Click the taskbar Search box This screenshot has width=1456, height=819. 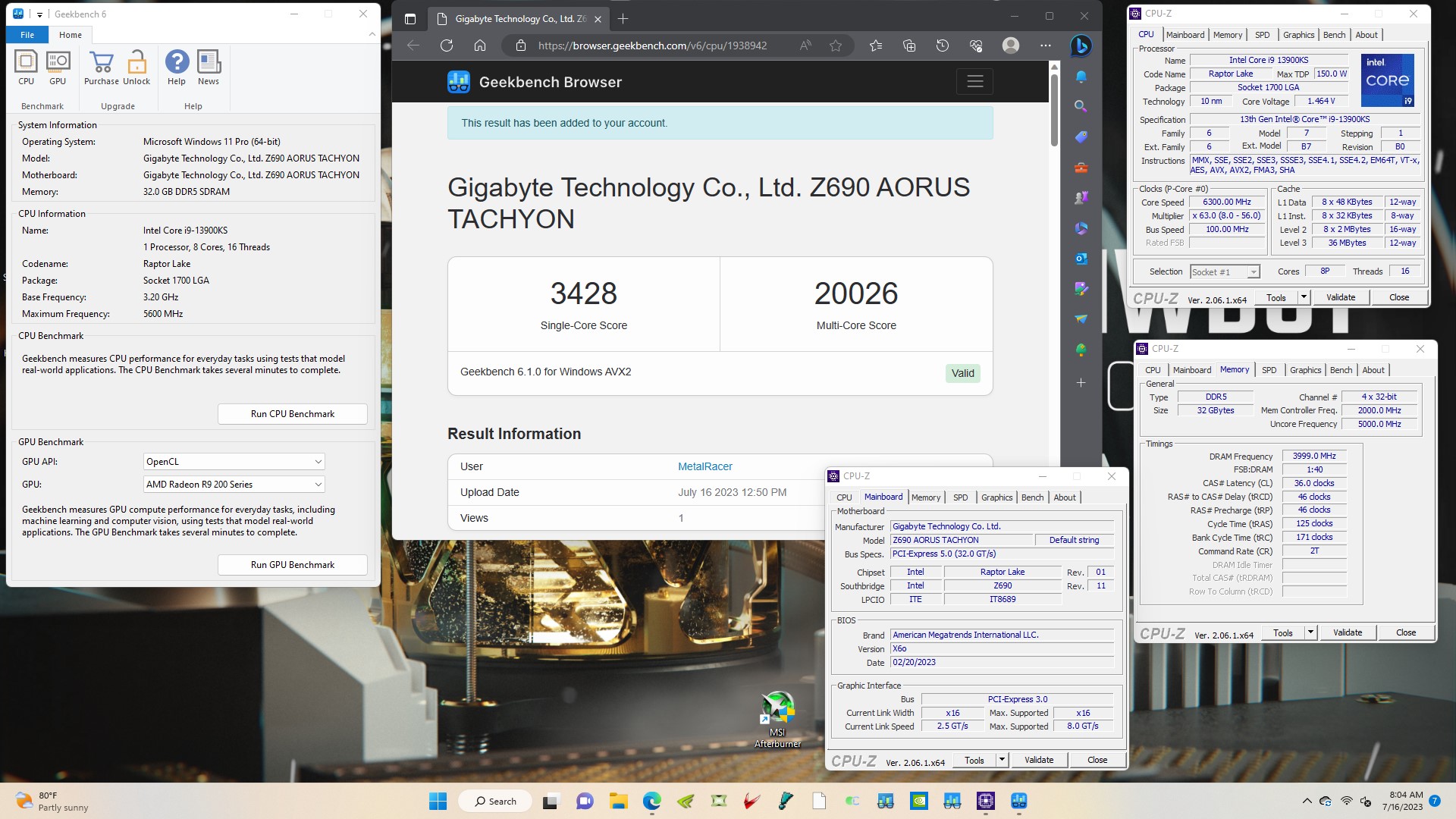tap(496, 801)
